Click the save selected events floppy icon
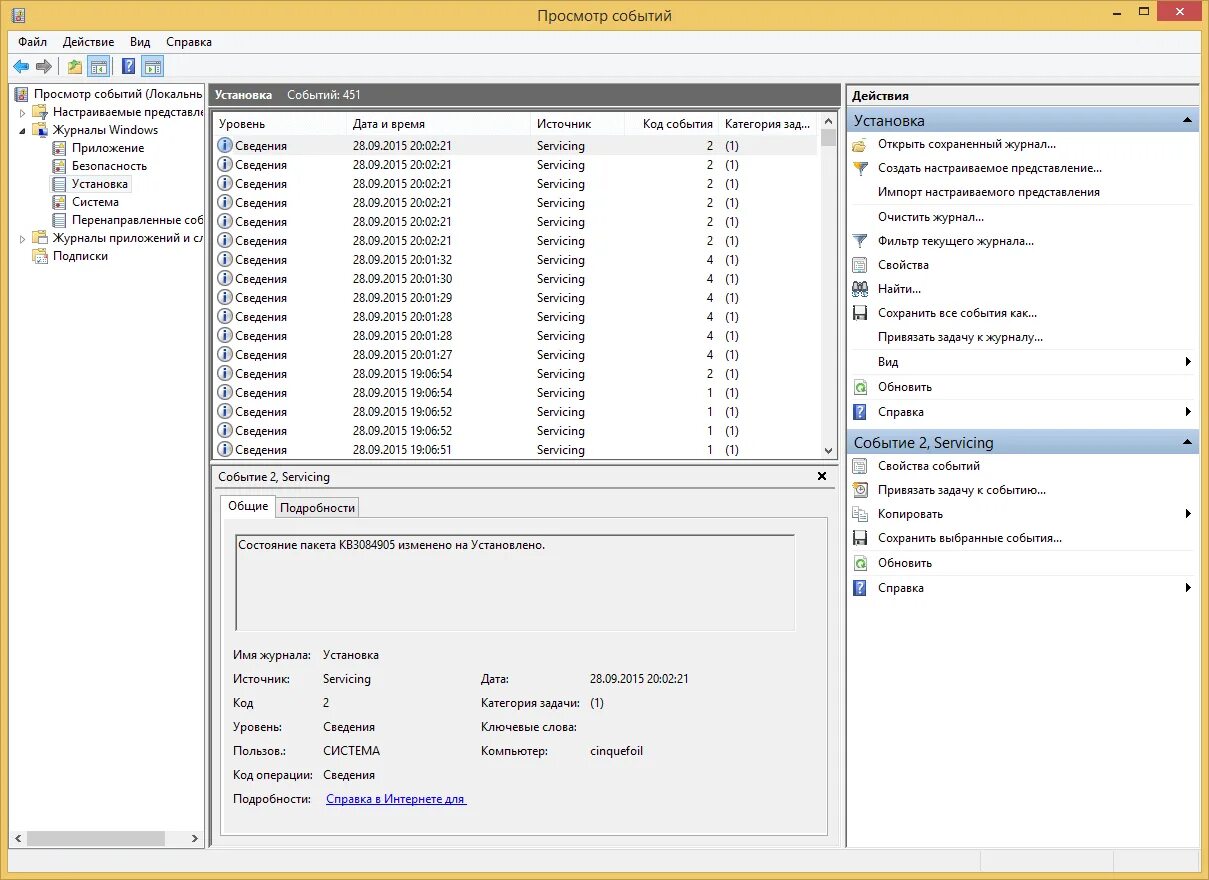 (860, 538)
